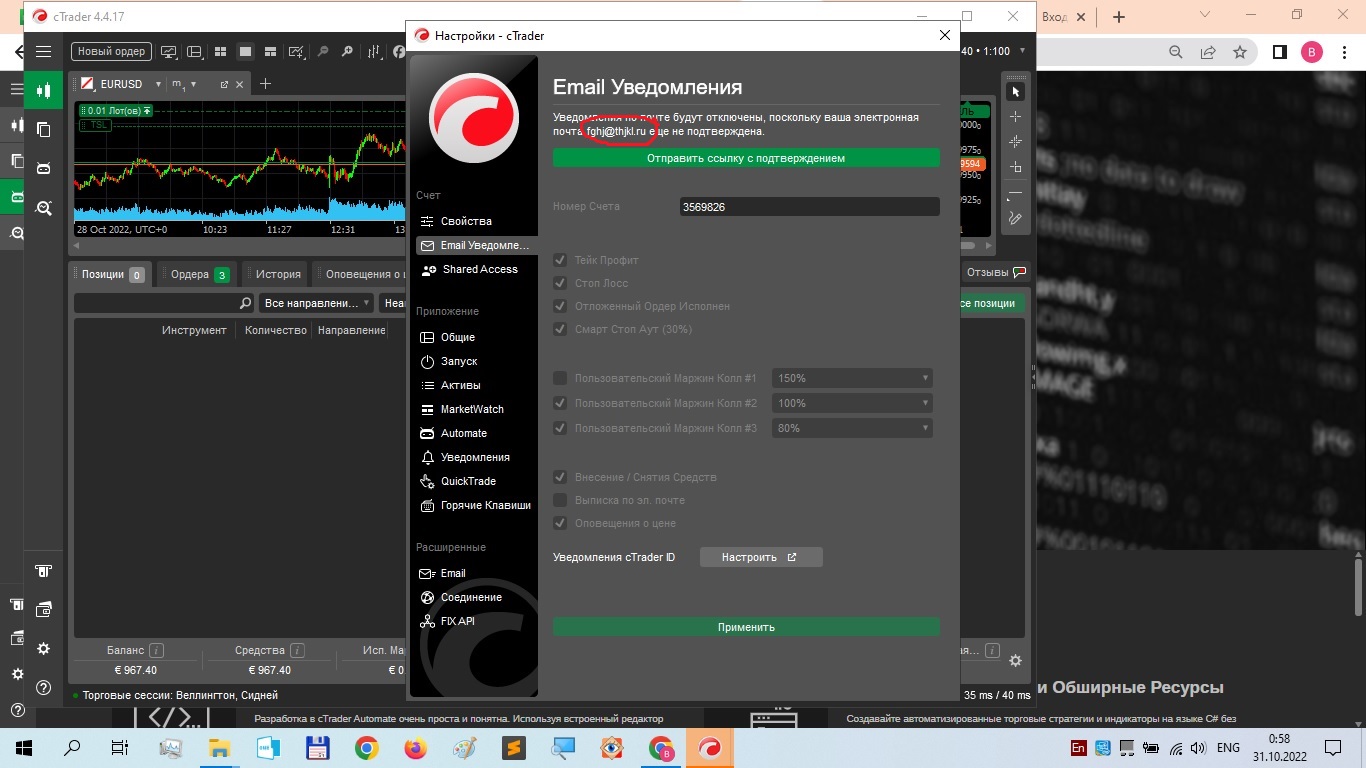Open the gear settings icon in bottom sidebar
Screen dimensions: 1366x768
43,649
